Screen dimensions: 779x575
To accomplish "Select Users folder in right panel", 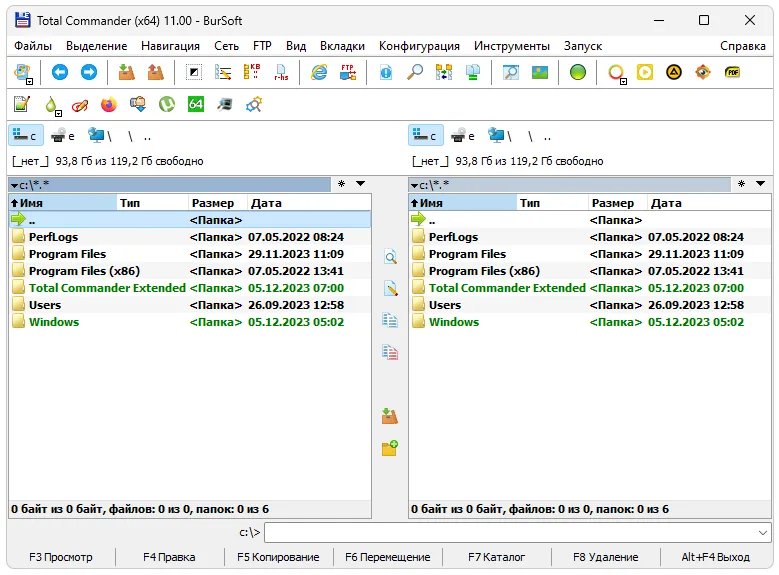I will pyautogui.click(x=590, y=305).
